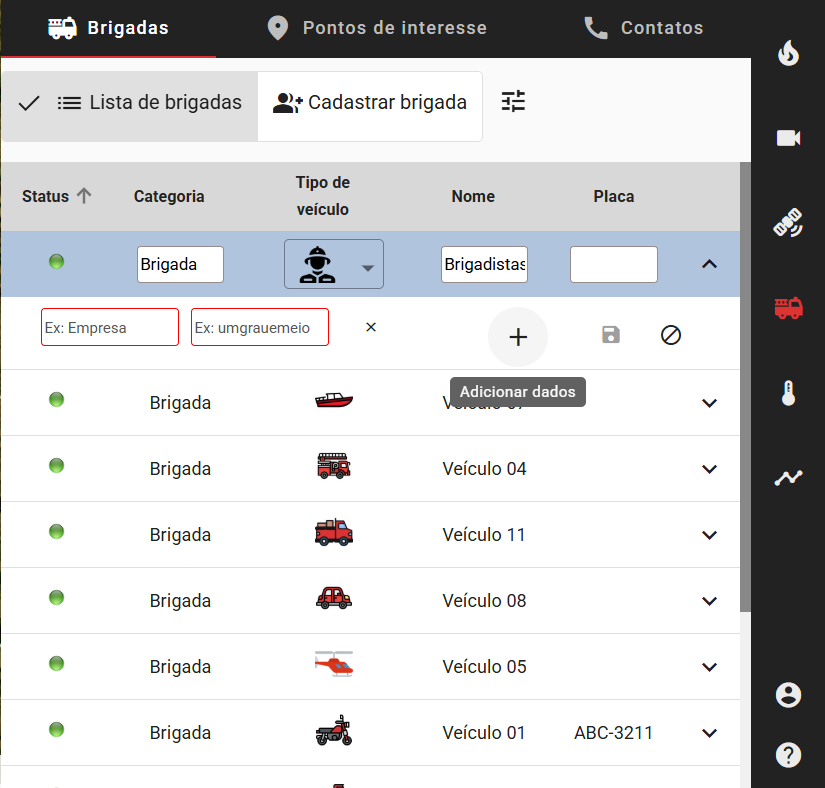Click the filter sliders icon

[x=513, y=101]
